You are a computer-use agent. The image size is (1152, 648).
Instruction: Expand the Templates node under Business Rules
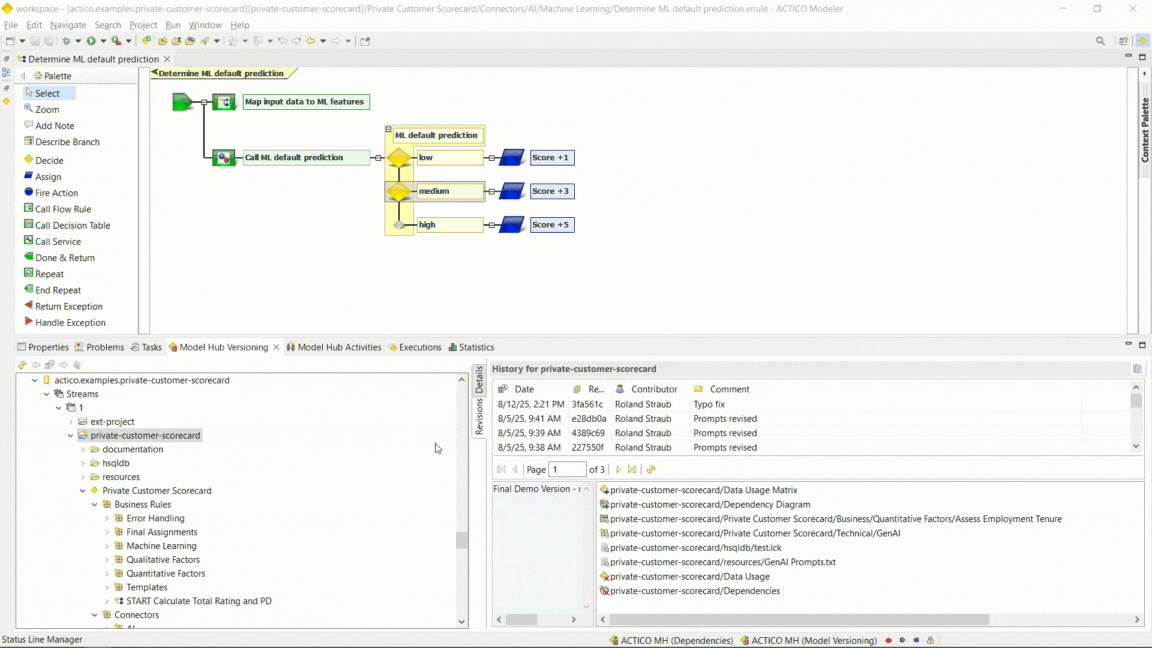point(106,587)
